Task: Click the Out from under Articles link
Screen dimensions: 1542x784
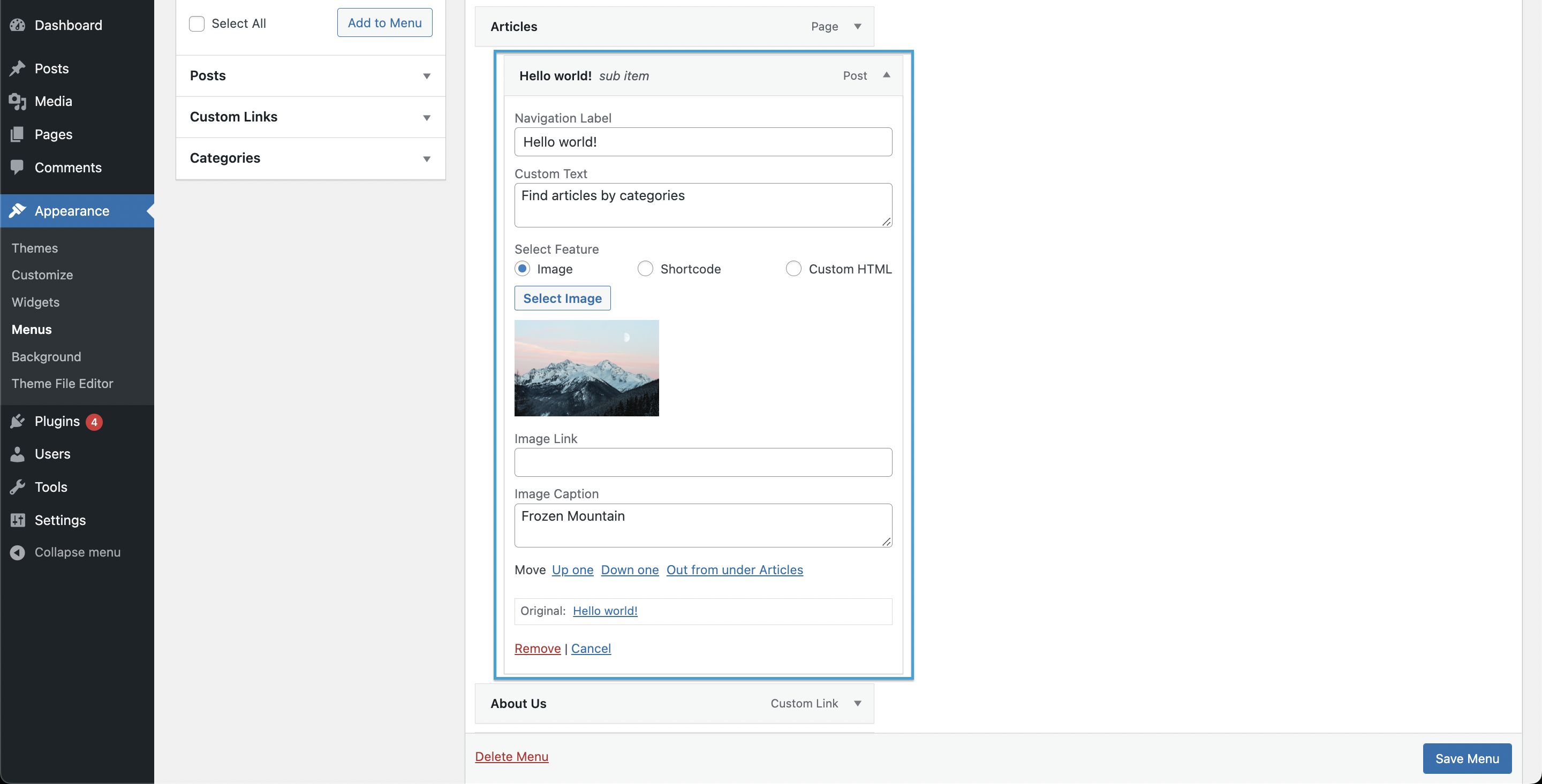Action: point(735,570)
